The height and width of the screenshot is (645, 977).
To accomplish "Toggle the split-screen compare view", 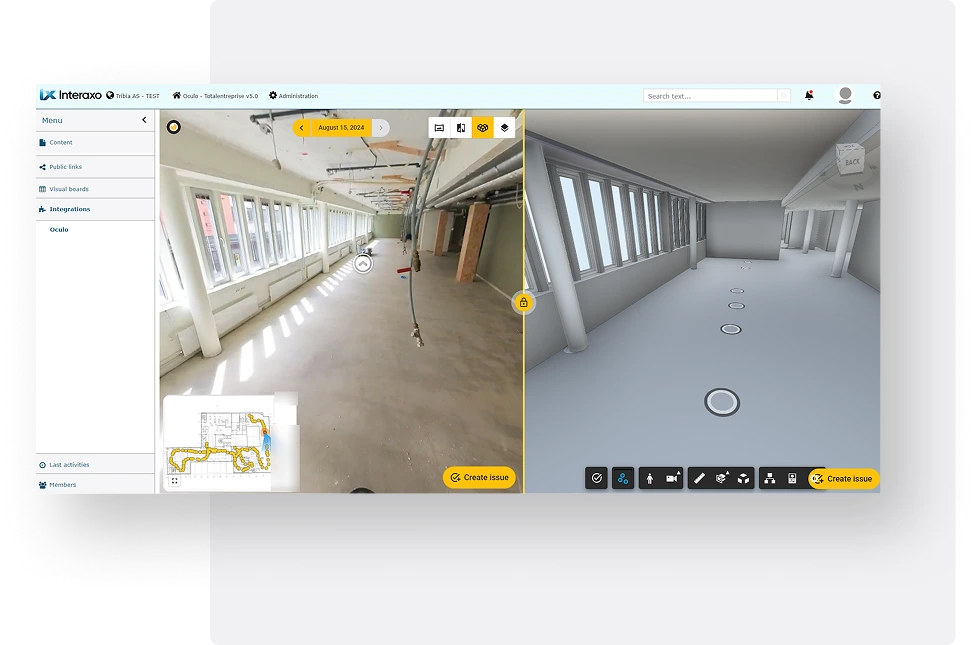I will (x=461, y=128).
